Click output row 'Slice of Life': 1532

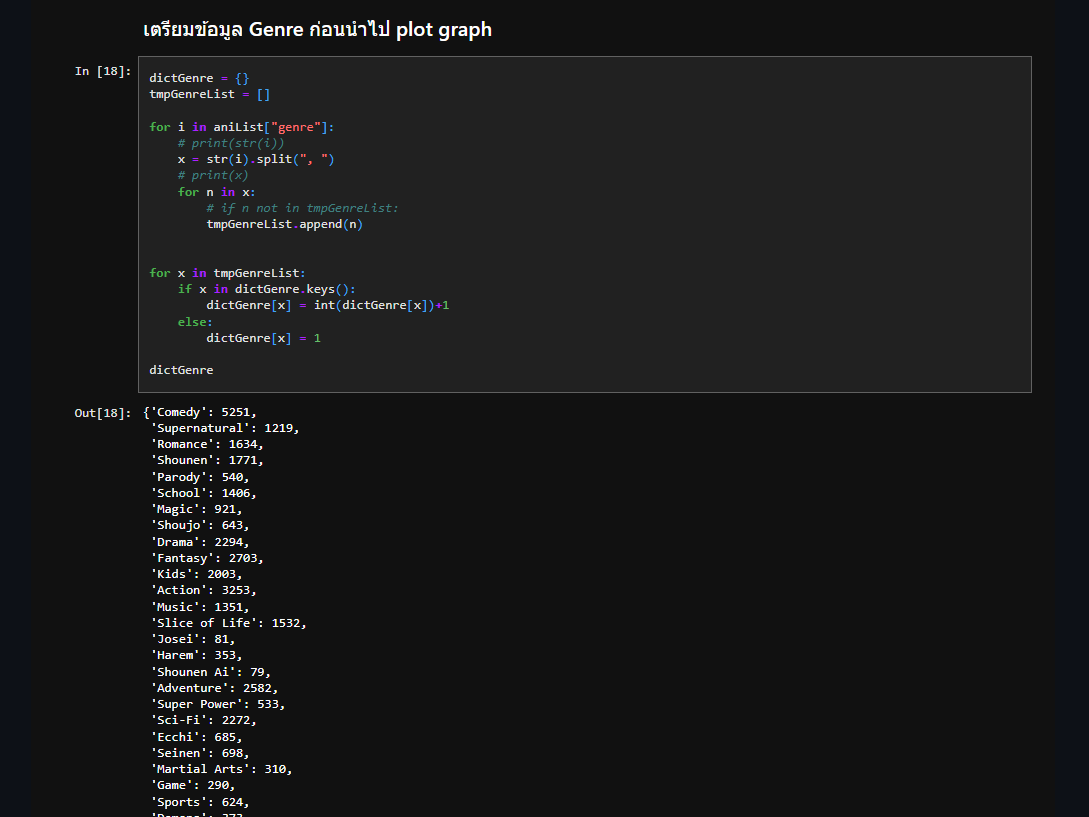(228, 623)
